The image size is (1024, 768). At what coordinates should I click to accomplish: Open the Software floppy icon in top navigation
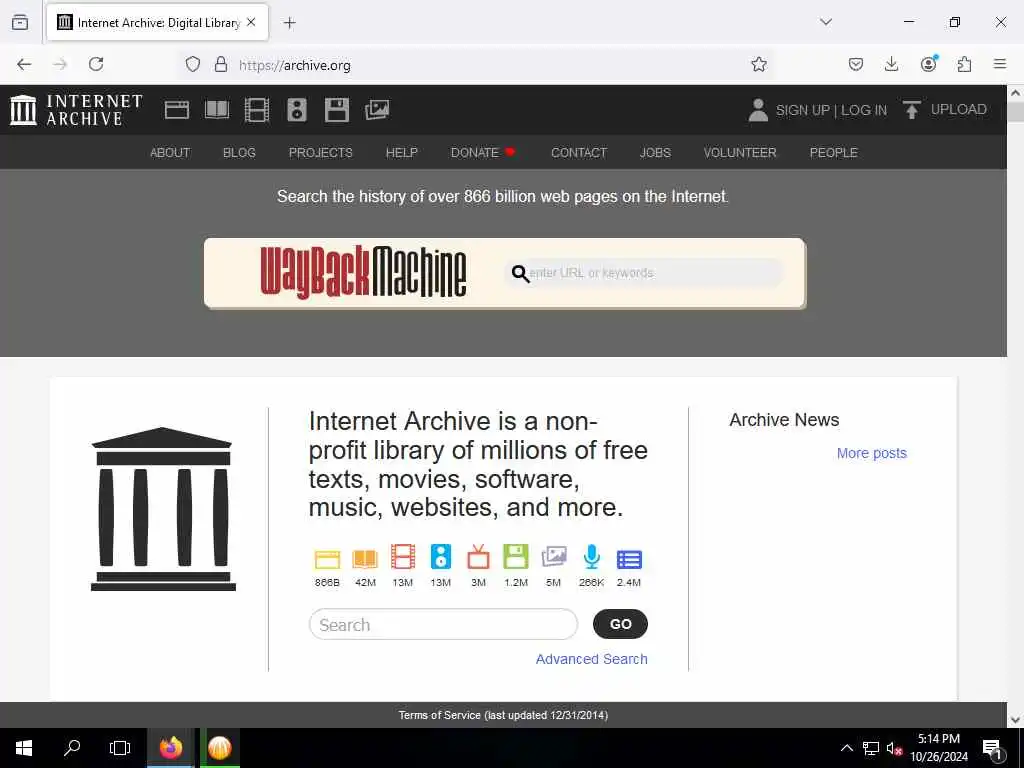coord(337,110)
